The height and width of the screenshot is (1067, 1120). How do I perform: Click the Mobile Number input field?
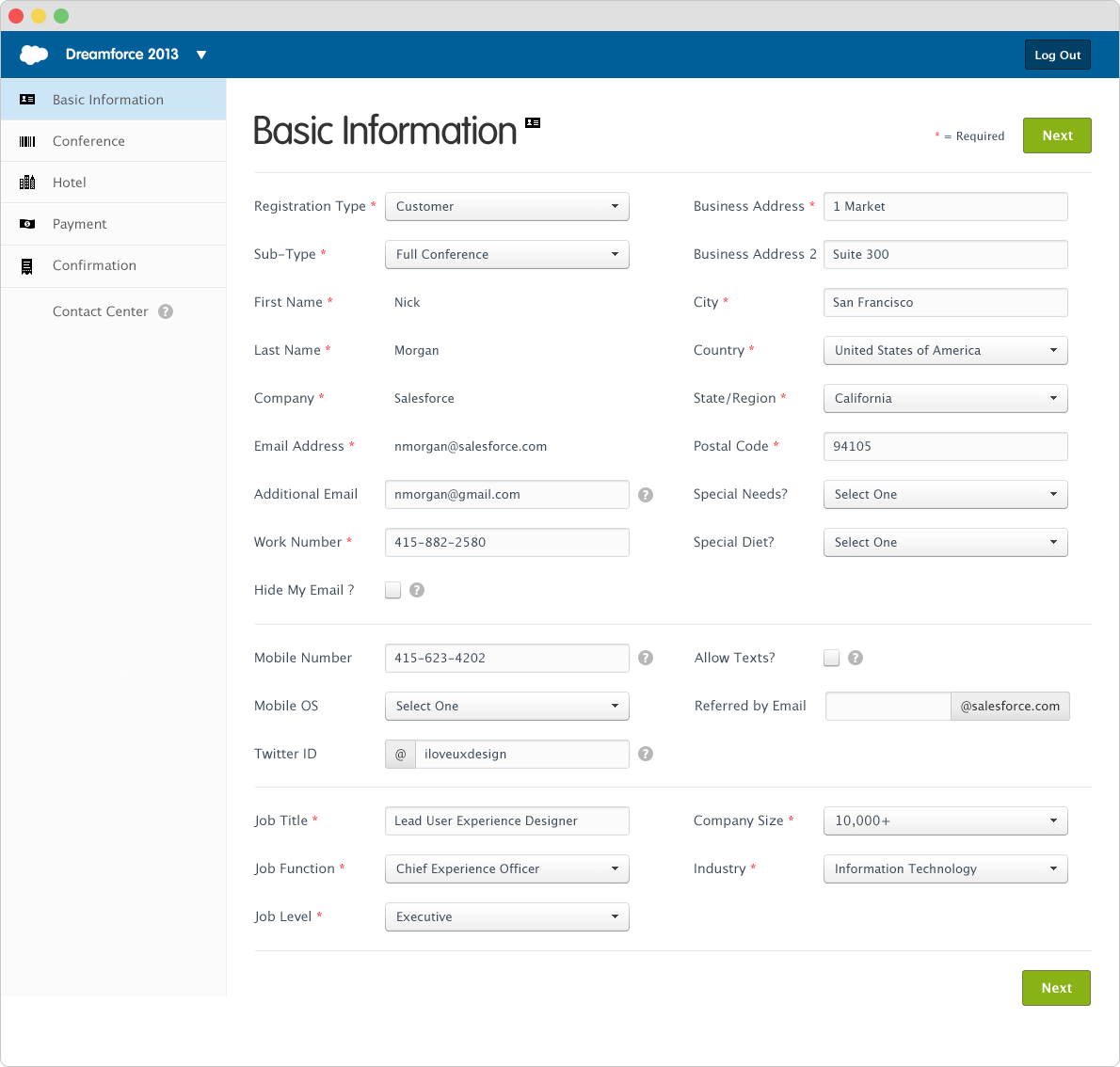[507, 658]
